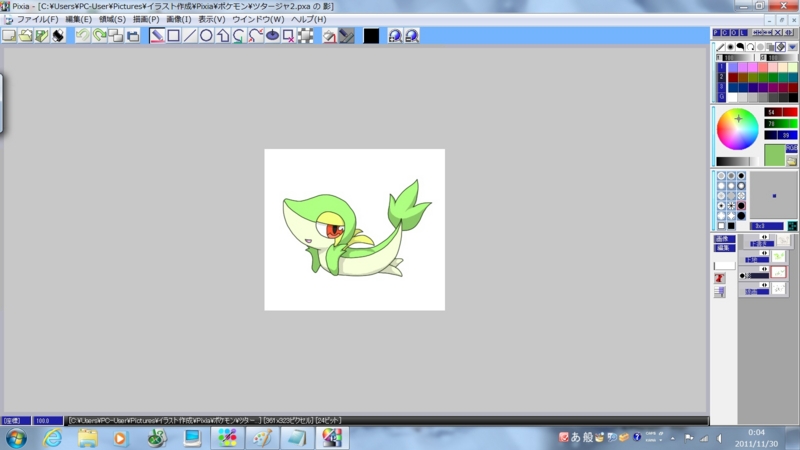
Task: Show hidden tray icons arrow
Action: [672, 438]
